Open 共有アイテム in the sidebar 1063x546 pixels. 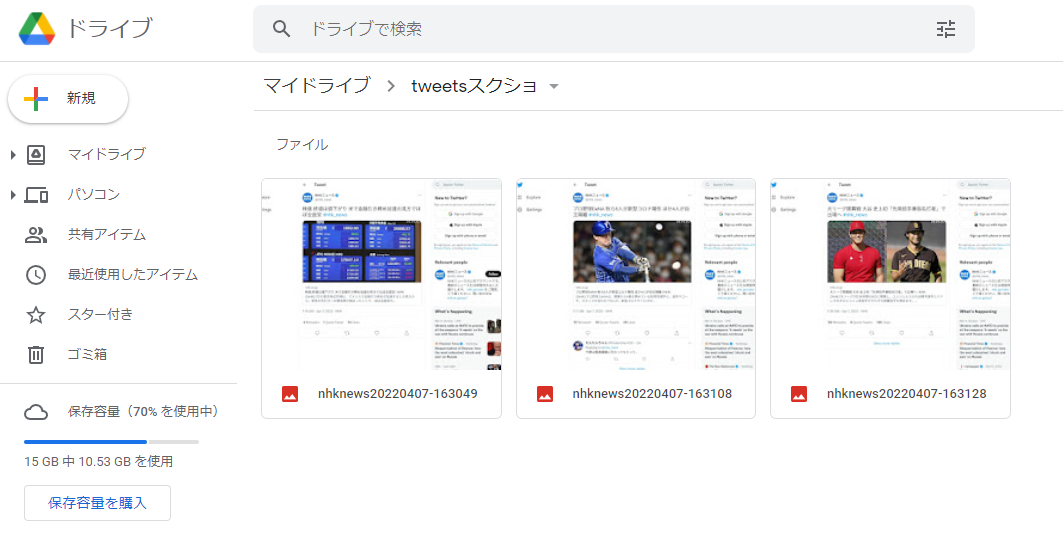pos(106,235)
